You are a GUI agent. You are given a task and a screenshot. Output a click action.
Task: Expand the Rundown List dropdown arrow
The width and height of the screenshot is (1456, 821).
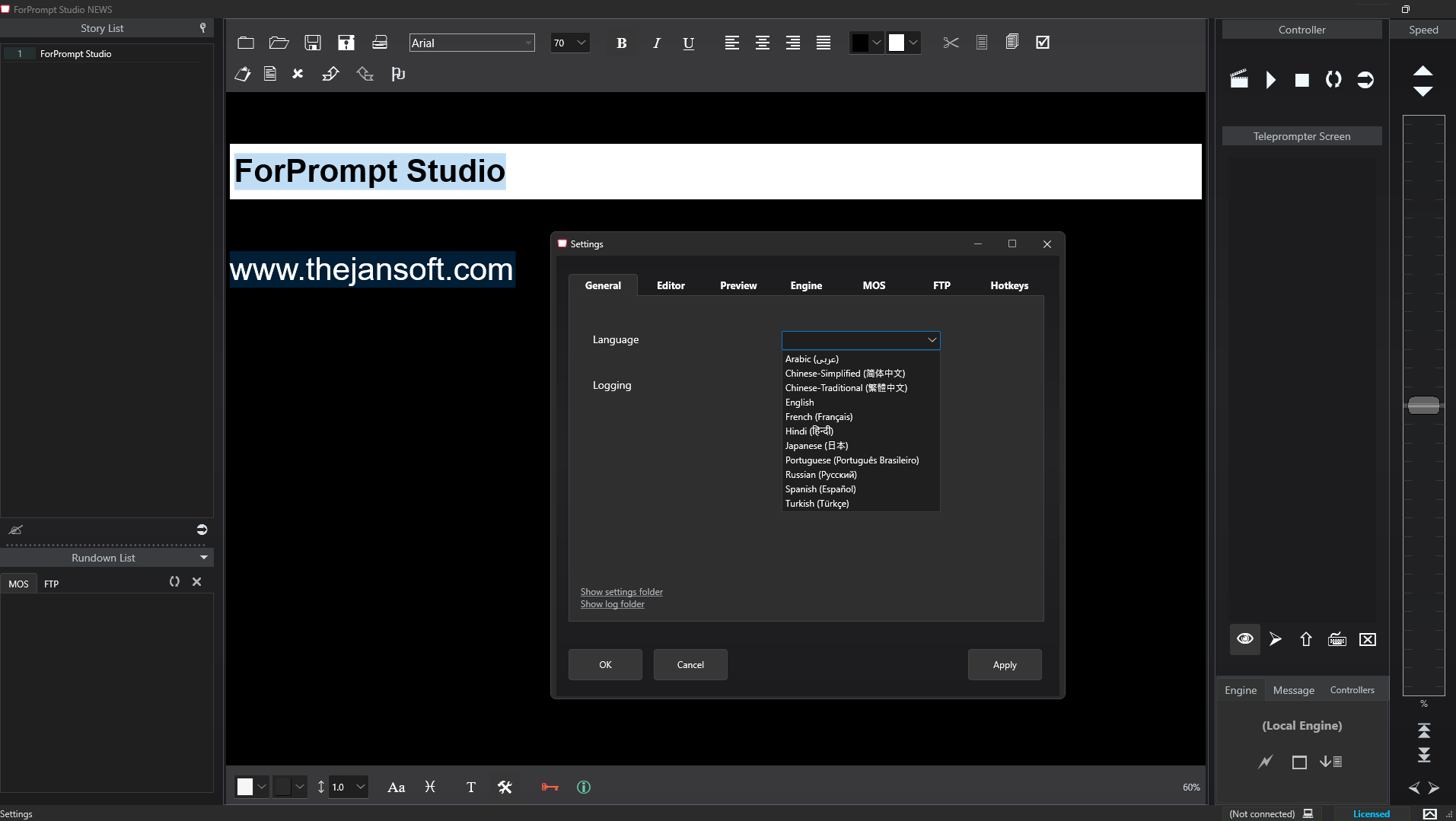[x=204, y=558]
